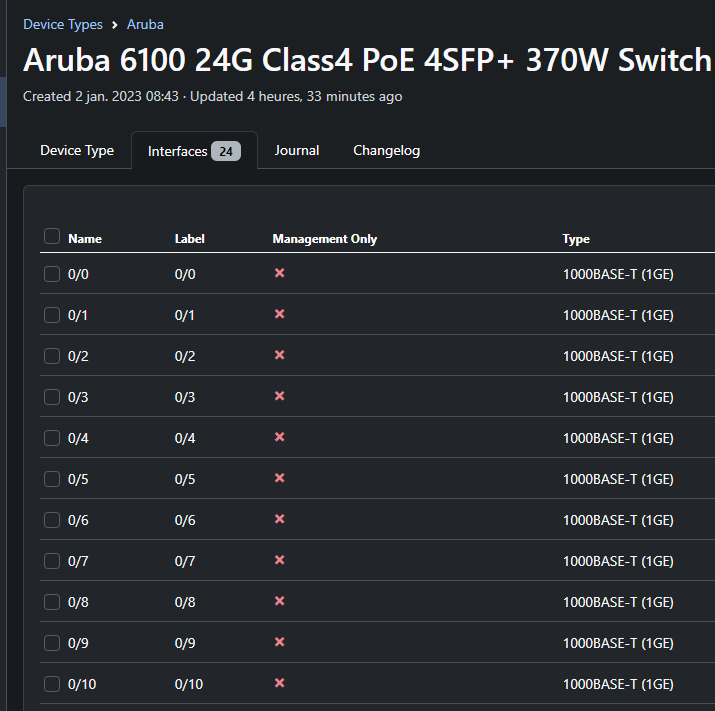Check the box for interface 0/9
The width and height of the screenshot is (715, 711).
pyautogui.click(x=52, y=643)
